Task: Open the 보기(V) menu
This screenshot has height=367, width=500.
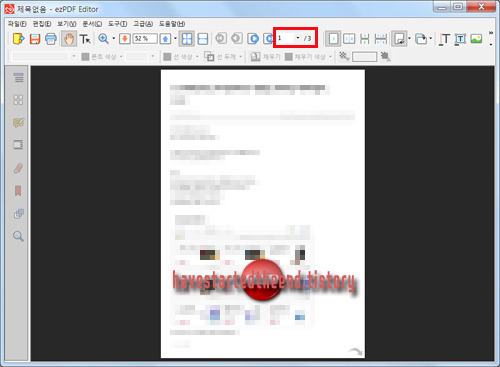Action: (67, 24)
